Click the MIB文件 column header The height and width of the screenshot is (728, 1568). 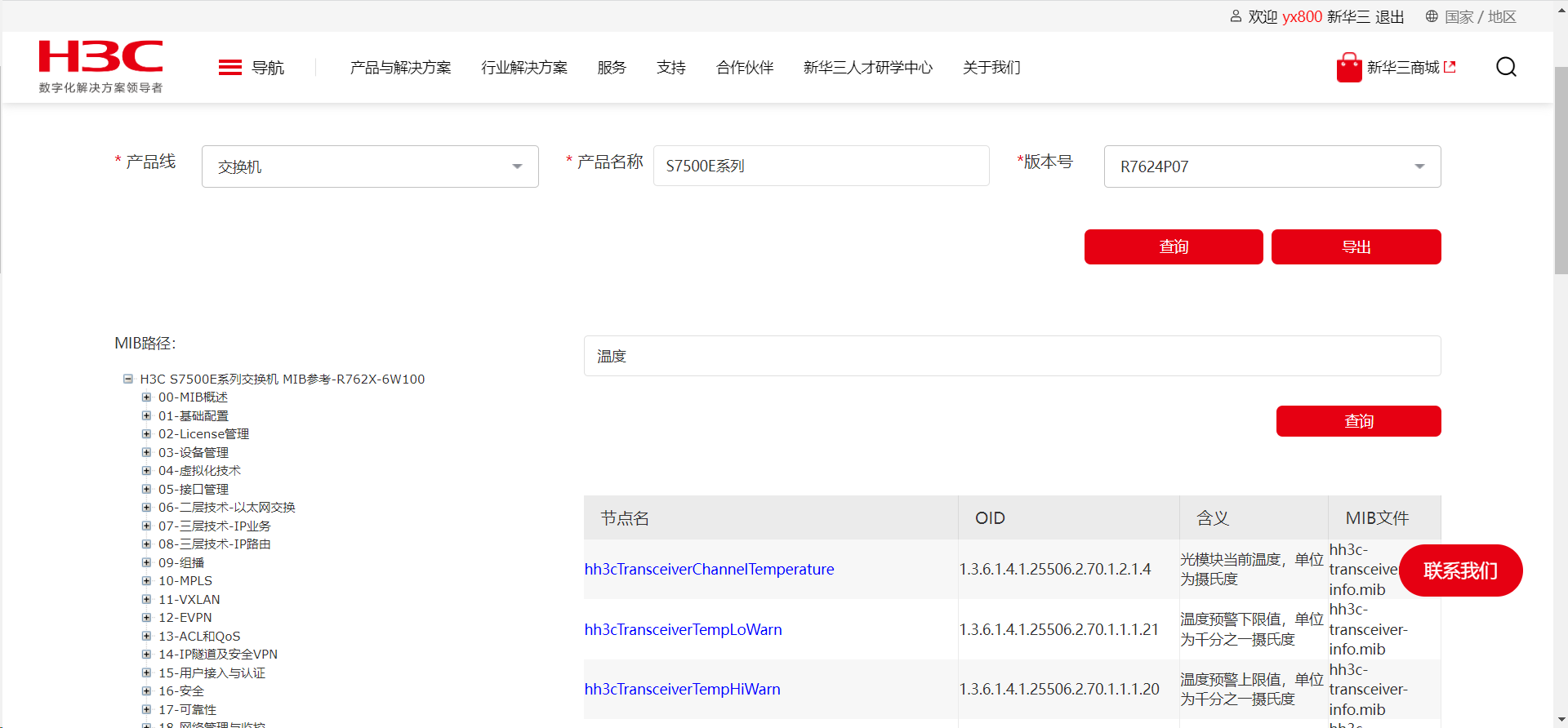tap(1385, 517)
